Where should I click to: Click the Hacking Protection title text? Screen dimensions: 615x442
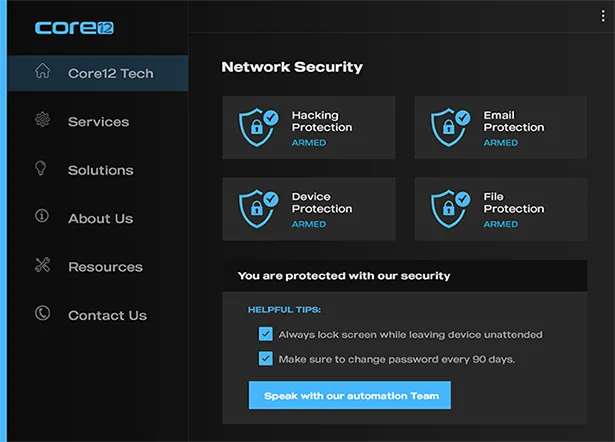(x=322, y=121)
